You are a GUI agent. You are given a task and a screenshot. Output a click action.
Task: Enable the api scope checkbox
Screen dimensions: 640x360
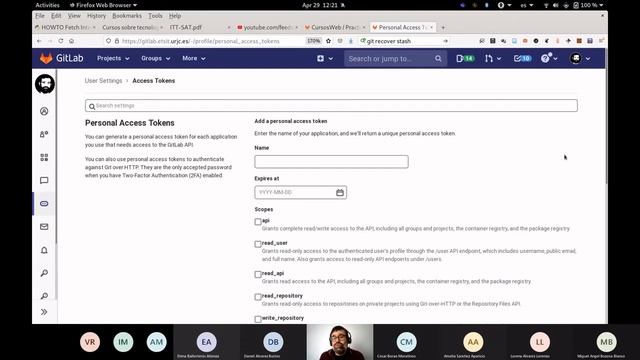[x=258, y=222]
